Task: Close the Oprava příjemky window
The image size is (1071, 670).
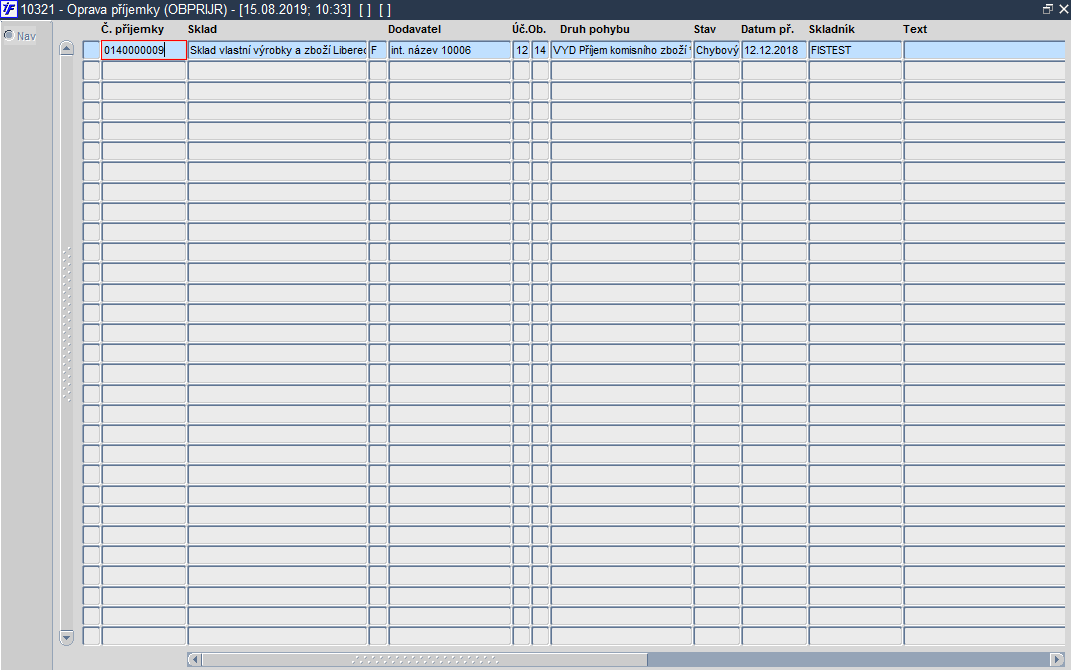Action: [x=1063, y=9]
